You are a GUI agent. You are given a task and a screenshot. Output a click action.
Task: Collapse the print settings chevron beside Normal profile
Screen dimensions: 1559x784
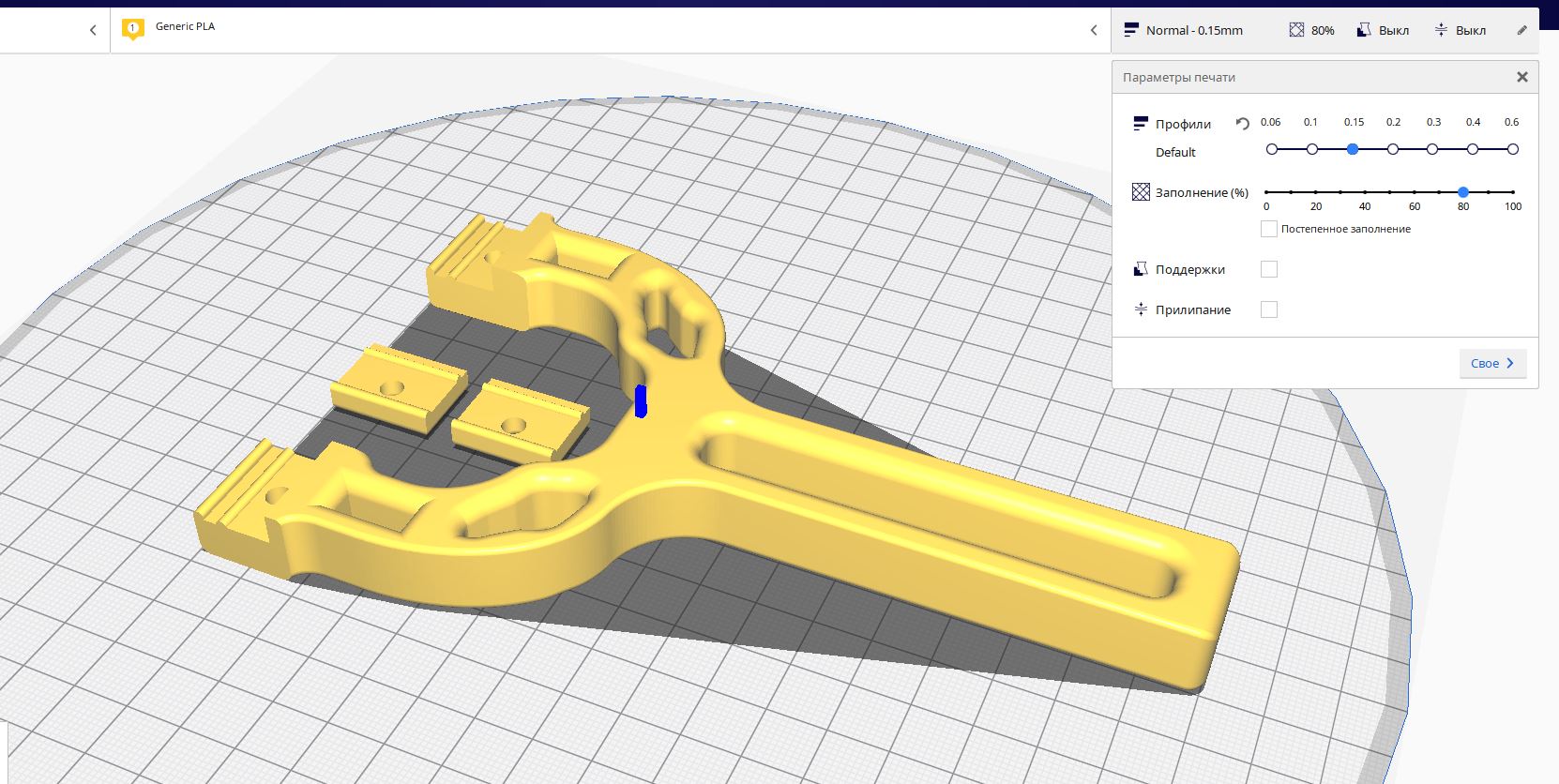[1094, 30]
